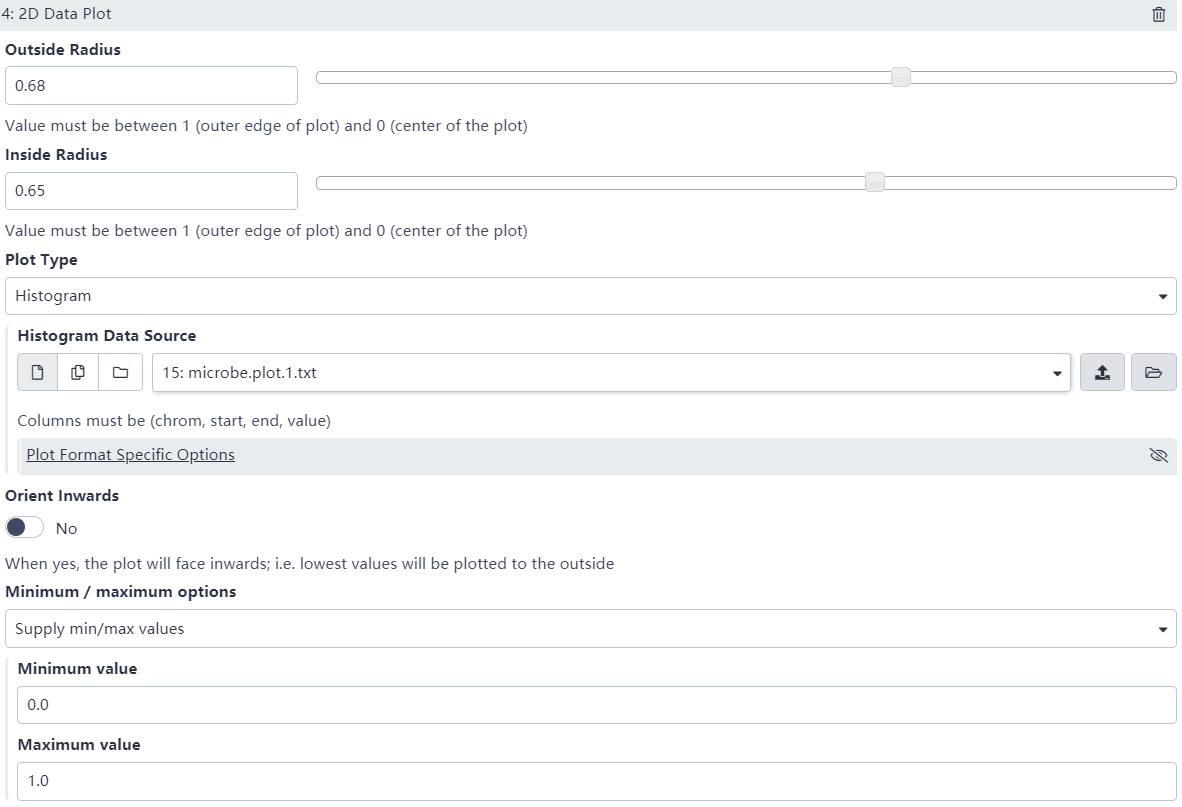Click the "No" label beside Orient Inwards

[67, 528]
